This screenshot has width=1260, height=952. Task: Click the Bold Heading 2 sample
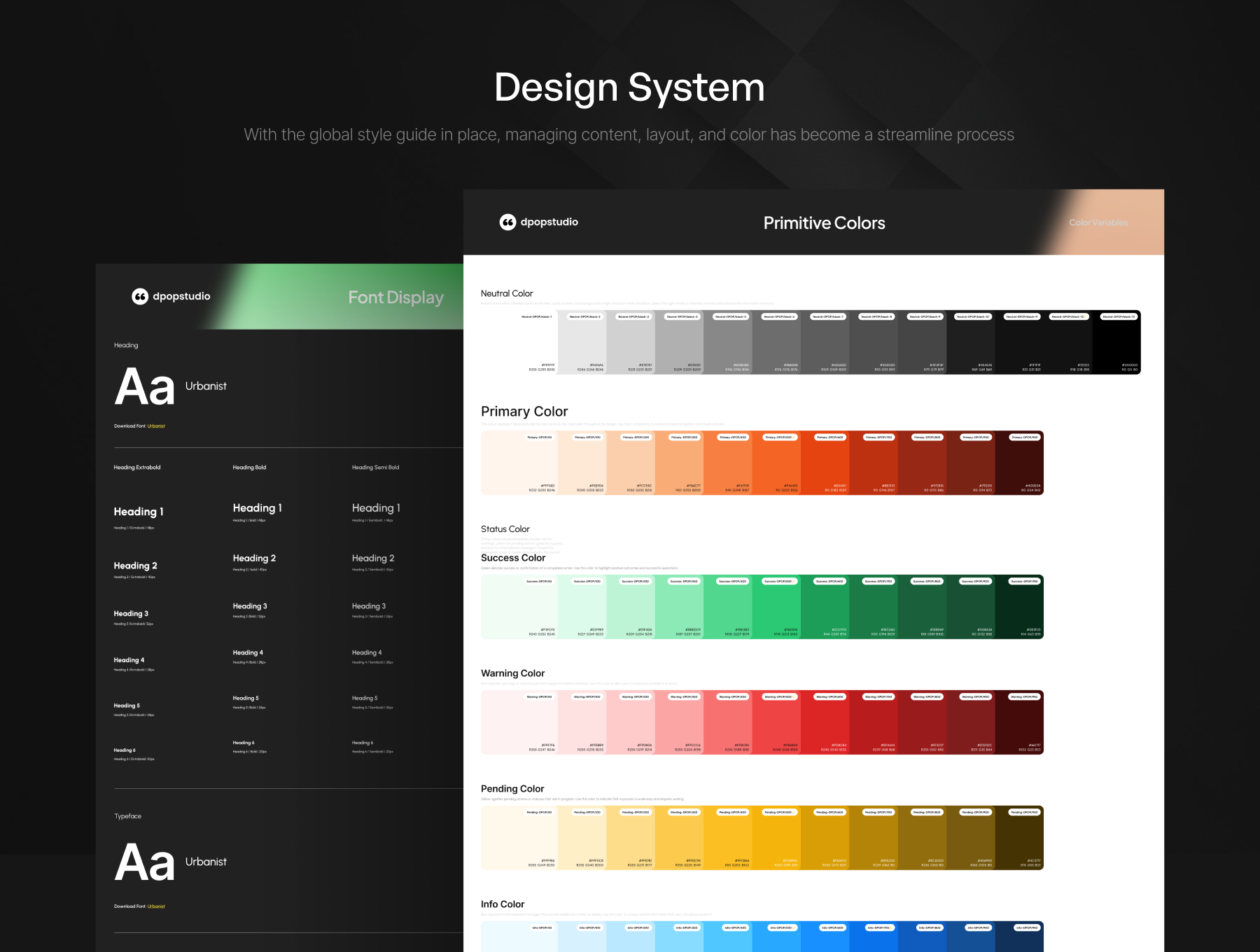point(254,558)
